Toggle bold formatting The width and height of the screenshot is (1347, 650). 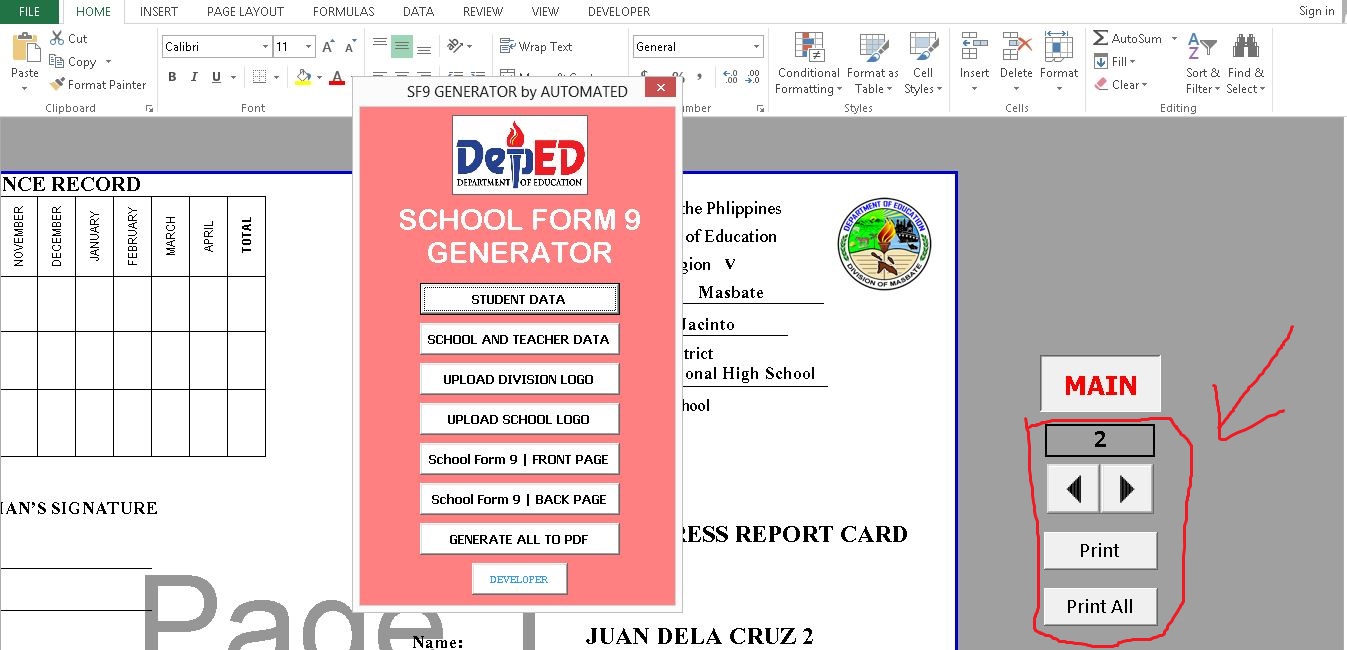[x=171, y=76]
